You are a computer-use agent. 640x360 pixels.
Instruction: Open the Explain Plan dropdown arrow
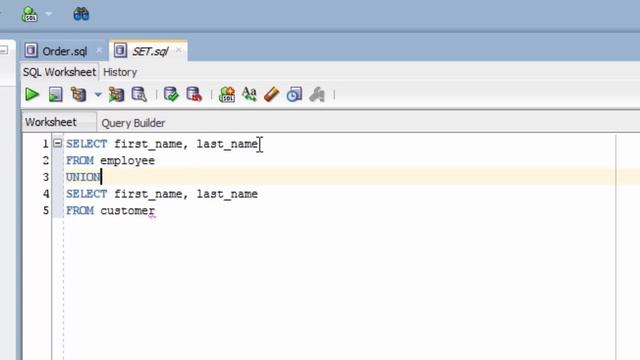98,95
